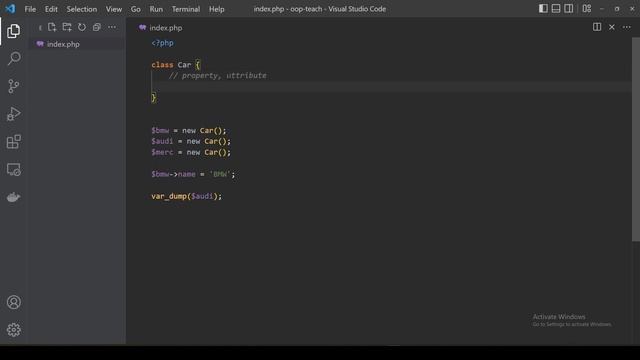
Task: Select index.php in the explorer tree
Action: point(77,44)
